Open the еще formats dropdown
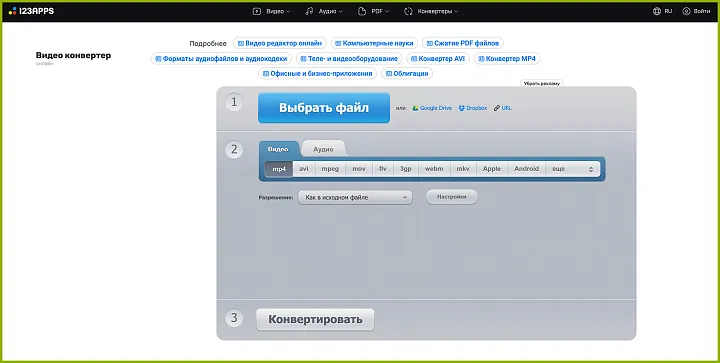The image size is (720, 363). tap(573, 169)
